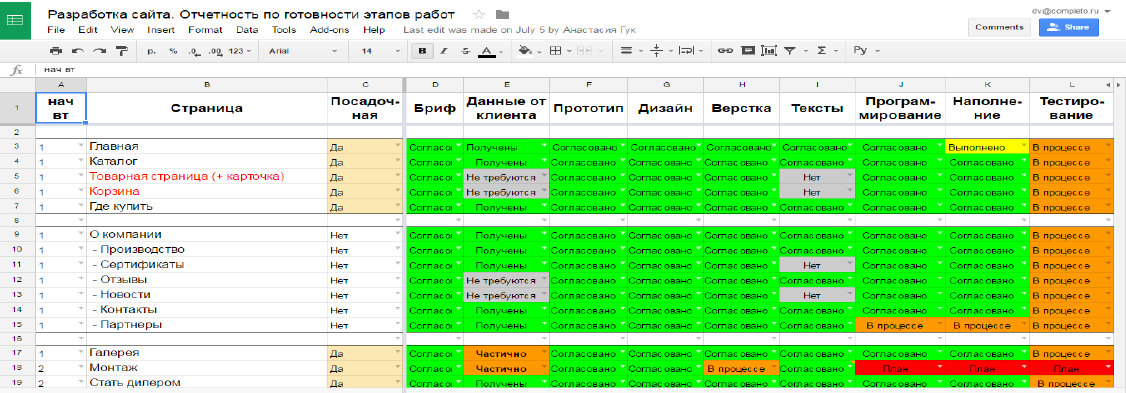Click the redo arrow icon
The image size is (1126, 393).
point(99,51)
